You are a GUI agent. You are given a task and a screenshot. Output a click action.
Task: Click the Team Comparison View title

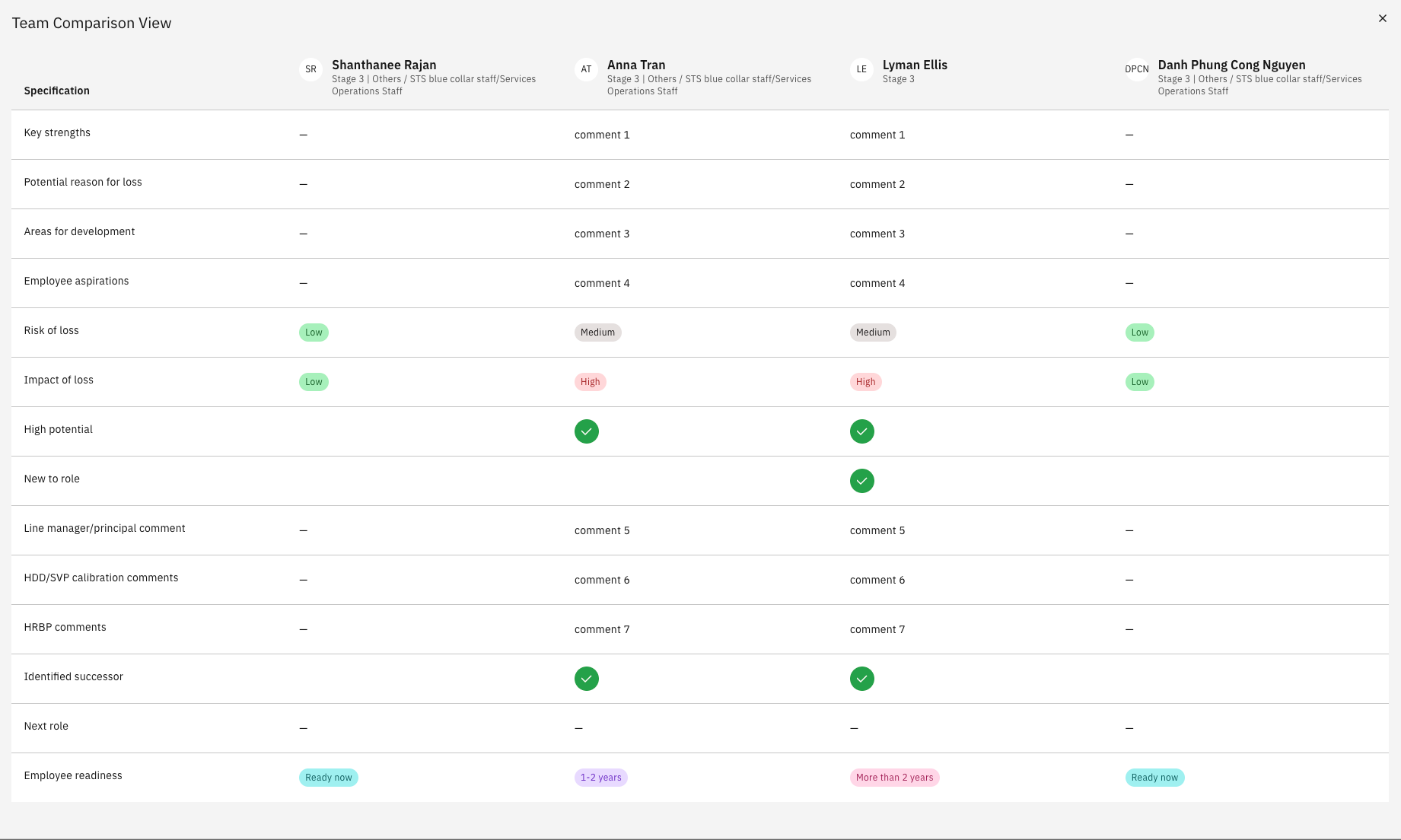(91, 23)
